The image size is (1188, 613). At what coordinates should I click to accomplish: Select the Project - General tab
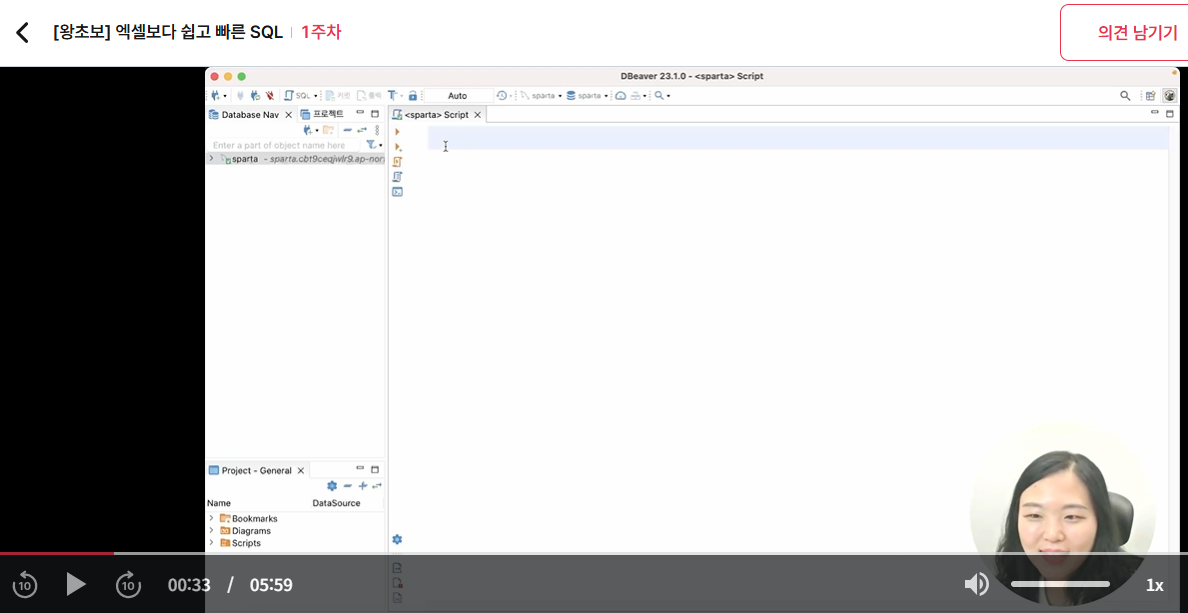pyautogui.click(x=250, y=471)
